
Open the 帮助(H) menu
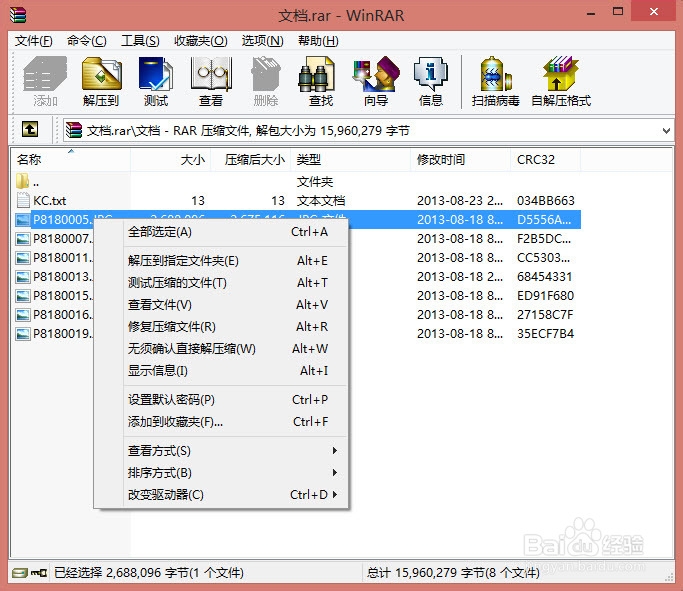point(318,41)
